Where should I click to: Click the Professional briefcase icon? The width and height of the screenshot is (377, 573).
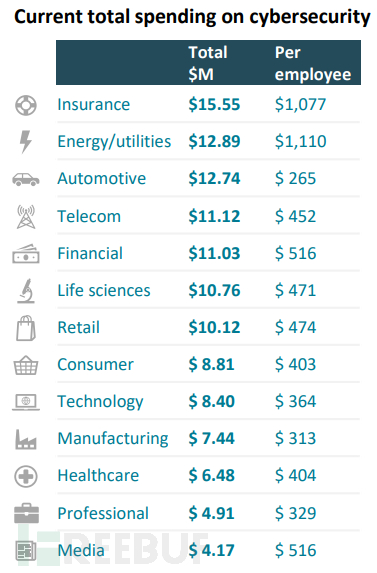pos(26,513)
